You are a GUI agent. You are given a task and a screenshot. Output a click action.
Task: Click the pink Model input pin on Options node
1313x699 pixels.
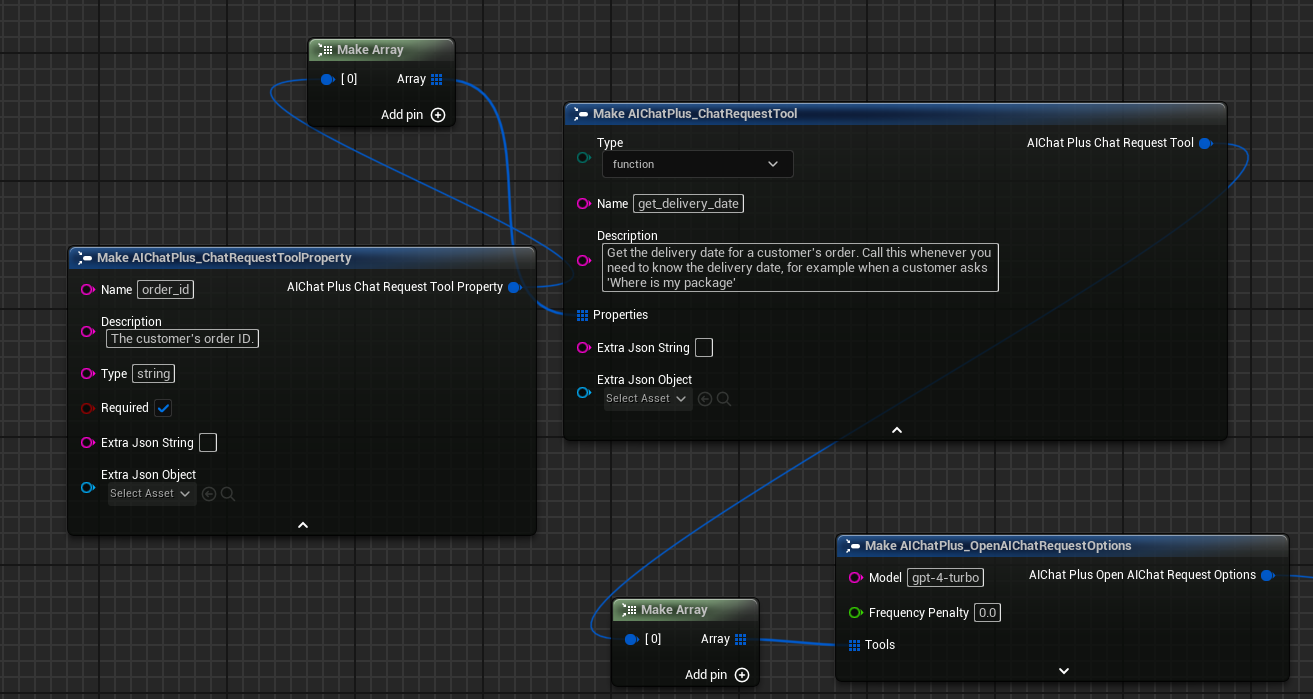856,578
